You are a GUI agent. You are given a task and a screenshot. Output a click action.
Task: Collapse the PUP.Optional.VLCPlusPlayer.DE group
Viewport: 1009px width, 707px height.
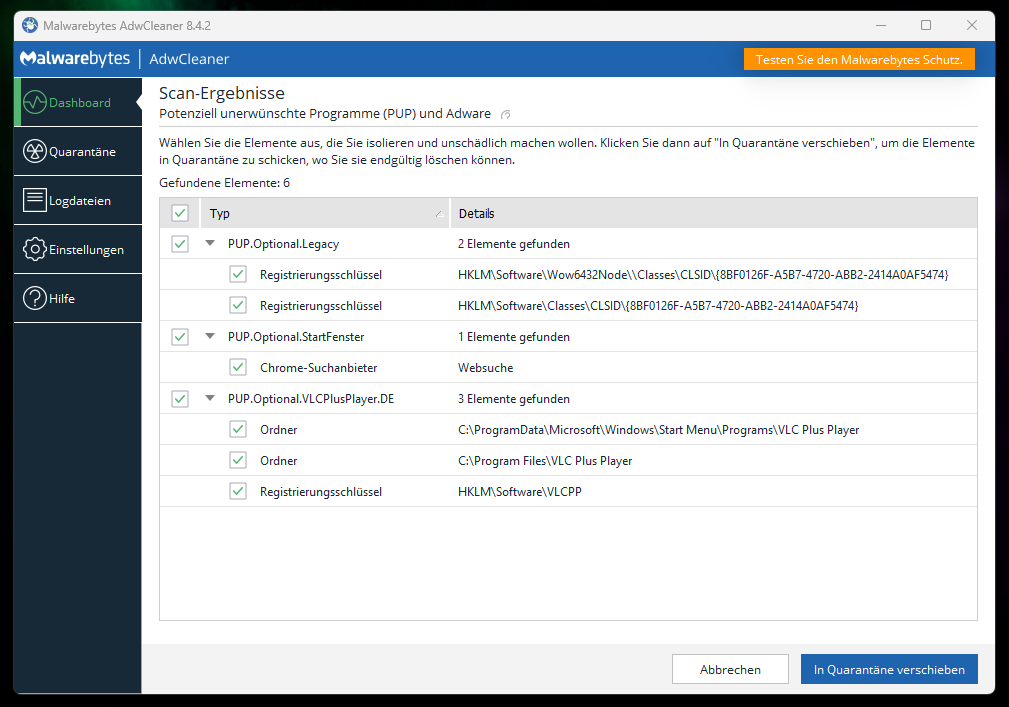coord(210,398)
